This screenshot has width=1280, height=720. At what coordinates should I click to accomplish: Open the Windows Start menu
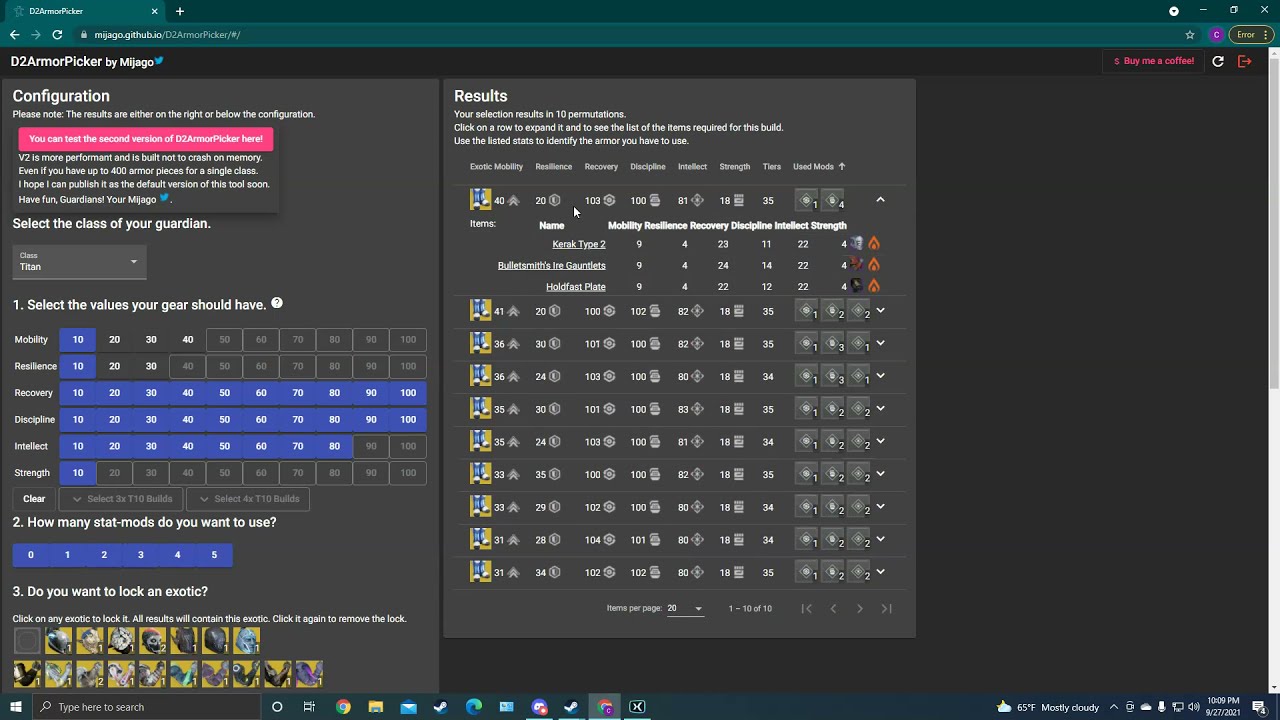pos(15,707)
